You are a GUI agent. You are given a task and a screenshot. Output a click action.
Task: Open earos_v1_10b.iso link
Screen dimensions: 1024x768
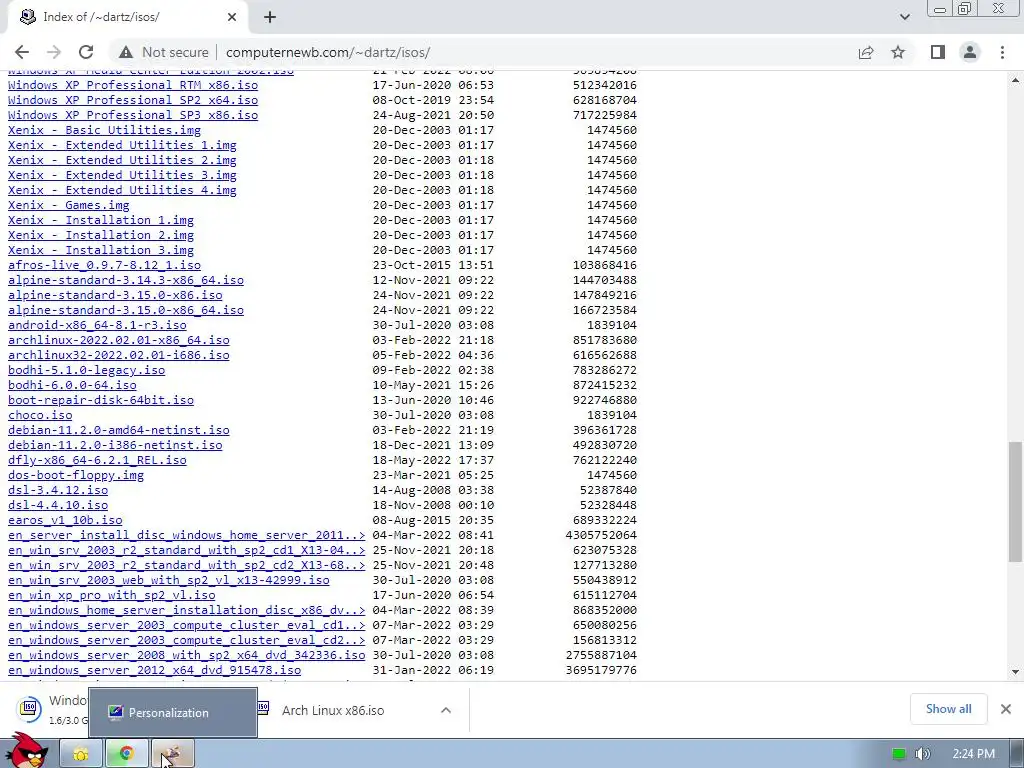coord(65,520)
